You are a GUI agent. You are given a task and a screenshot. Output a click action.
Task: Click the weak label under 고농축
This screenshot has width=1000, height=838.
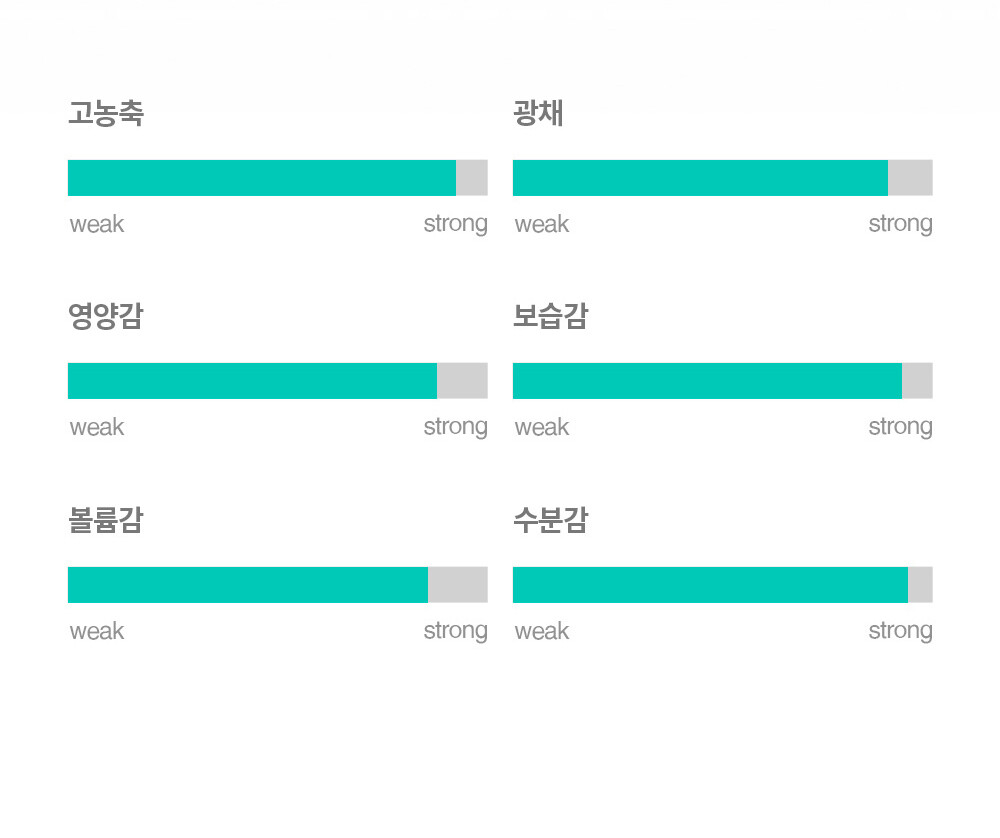[97, 224]
